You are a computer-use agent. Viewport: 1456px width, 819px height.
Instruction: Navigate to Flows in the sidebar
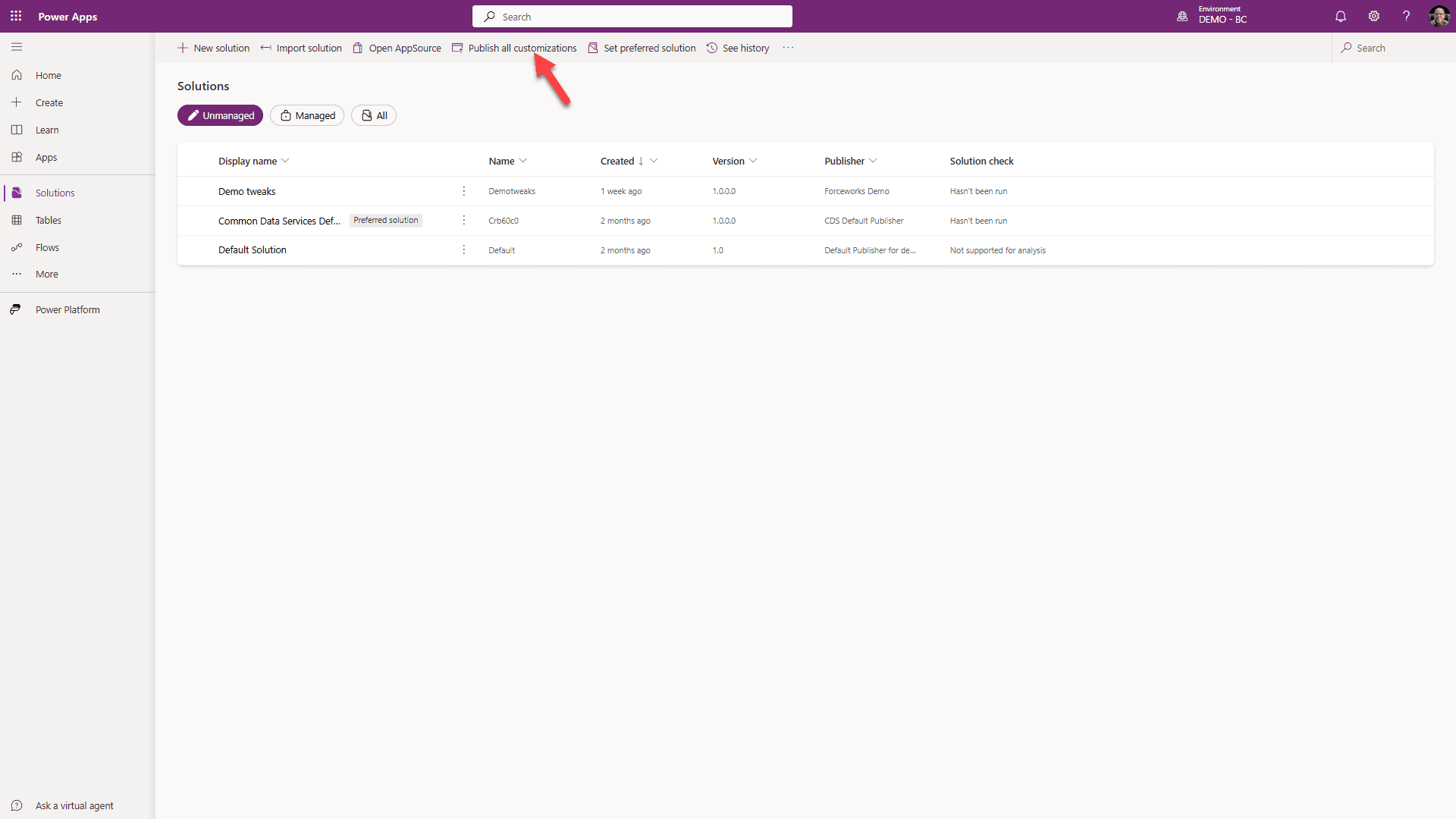[47, 247]
